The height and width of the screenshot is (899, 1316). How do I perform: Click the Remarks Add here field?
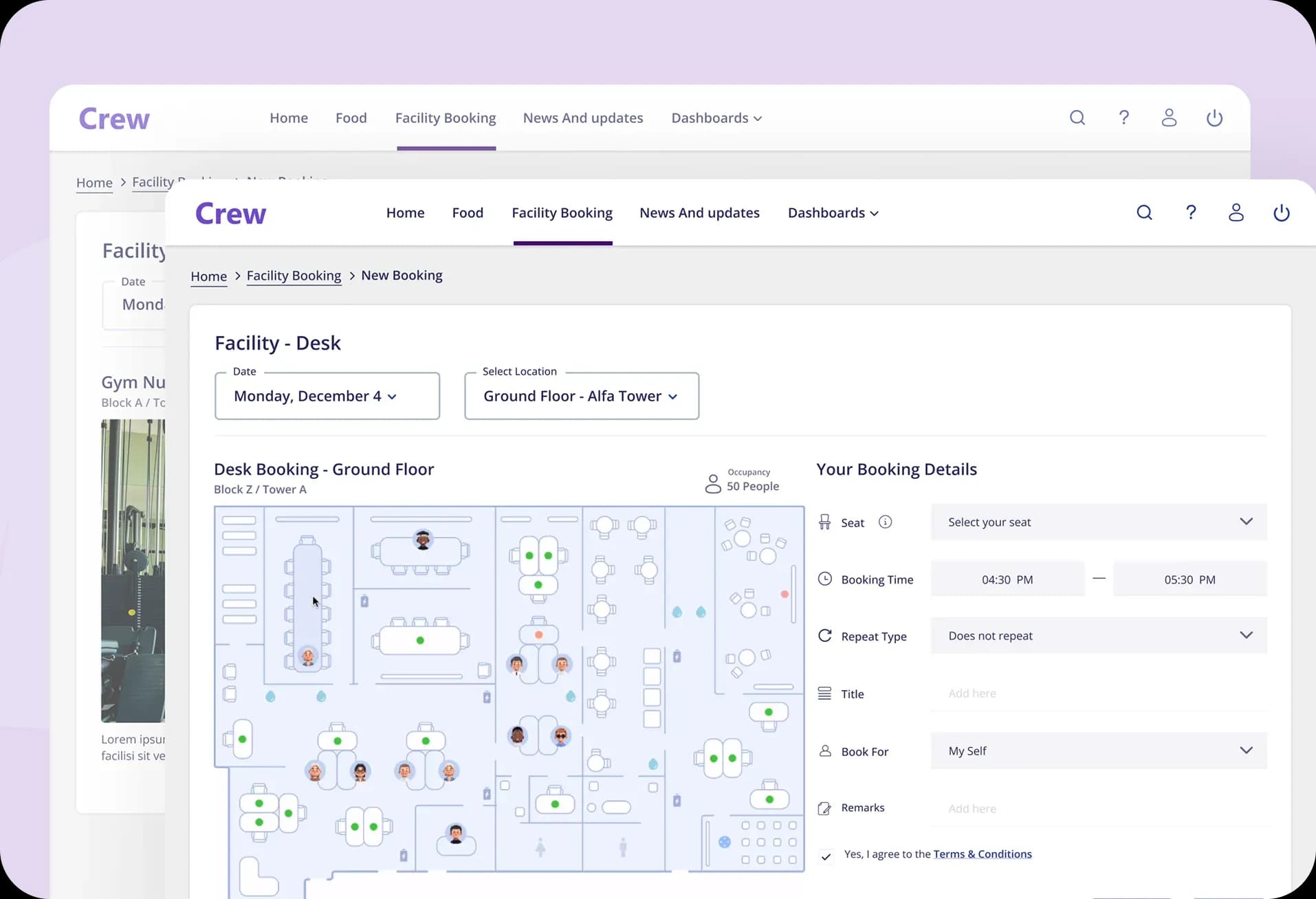tap(1099, 809)
